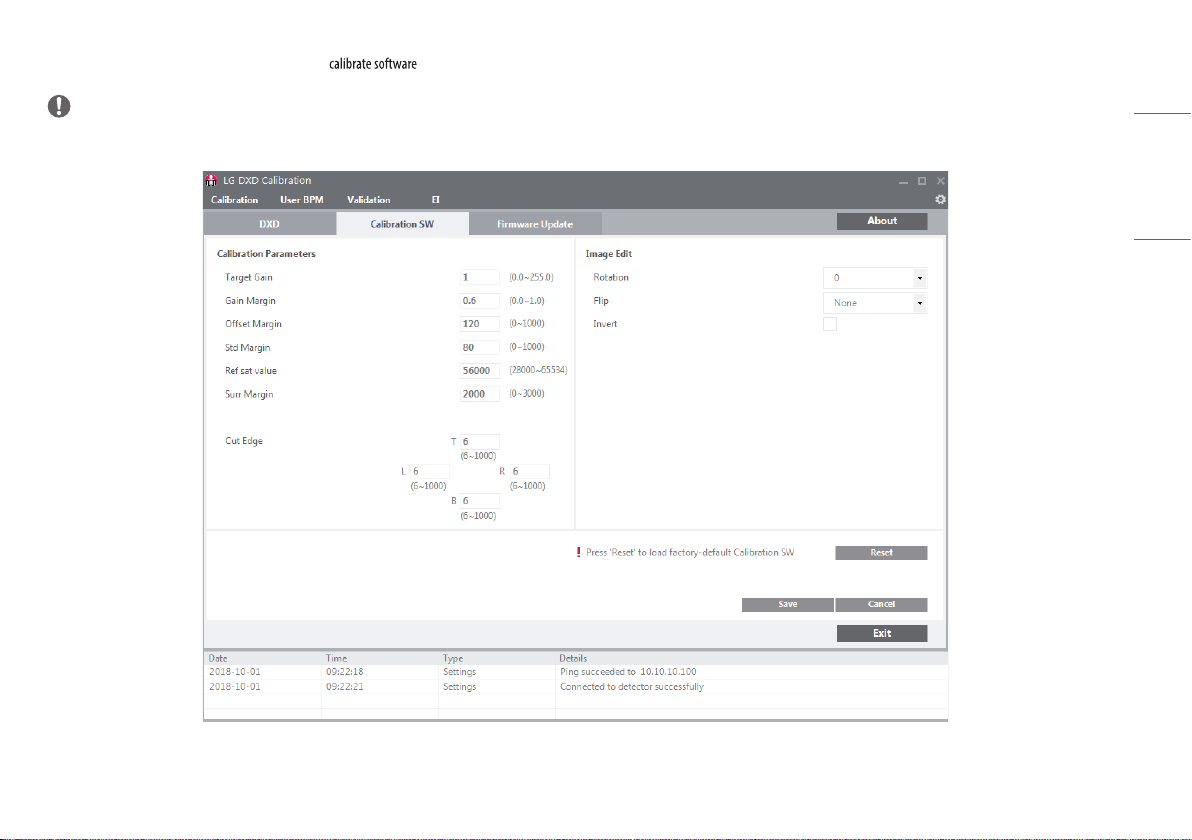Image resolution: width=1192 pixels, height=840 pixels.
Task: Maximize the LG DXD Calibration window
Action: click(x=922, y=181)
